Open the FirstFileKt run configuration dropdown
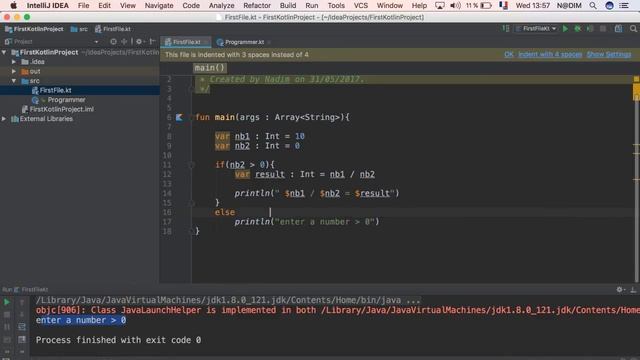 pyautogui.click(x=536, y=29)
